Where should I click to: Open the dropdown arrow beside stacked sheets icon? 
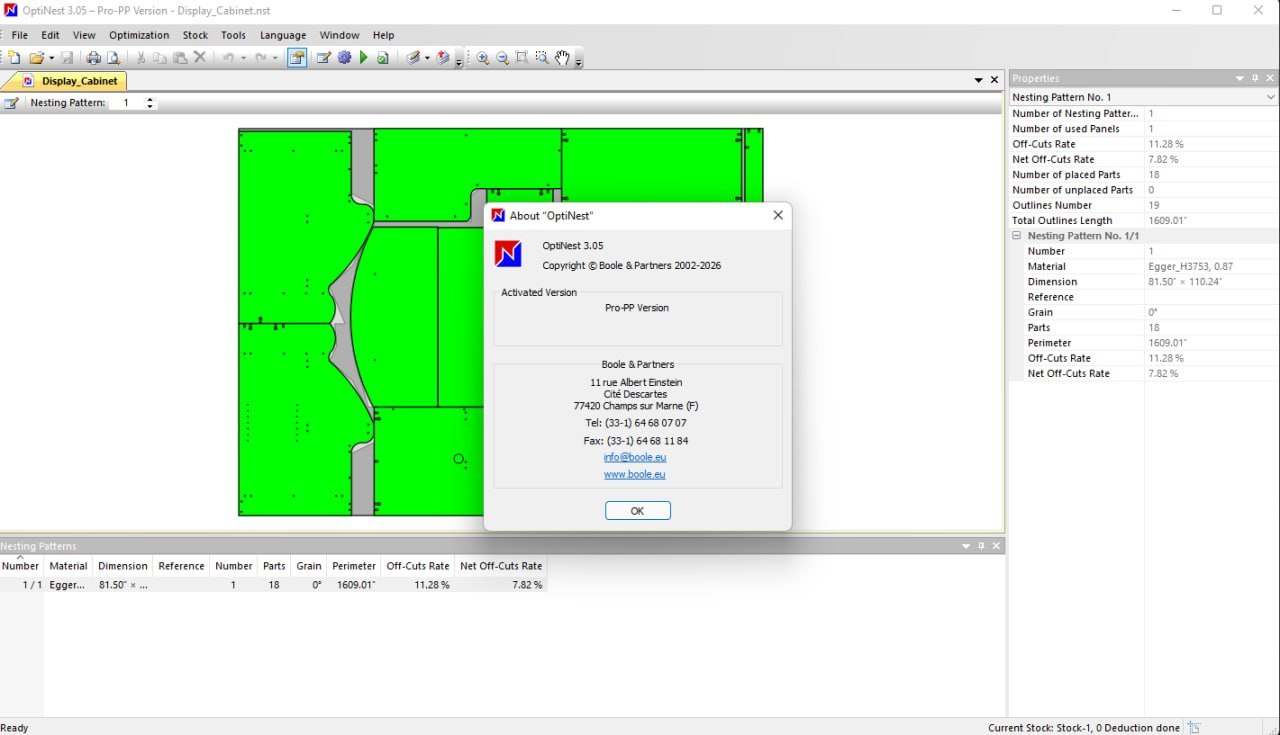pos(427,58)
